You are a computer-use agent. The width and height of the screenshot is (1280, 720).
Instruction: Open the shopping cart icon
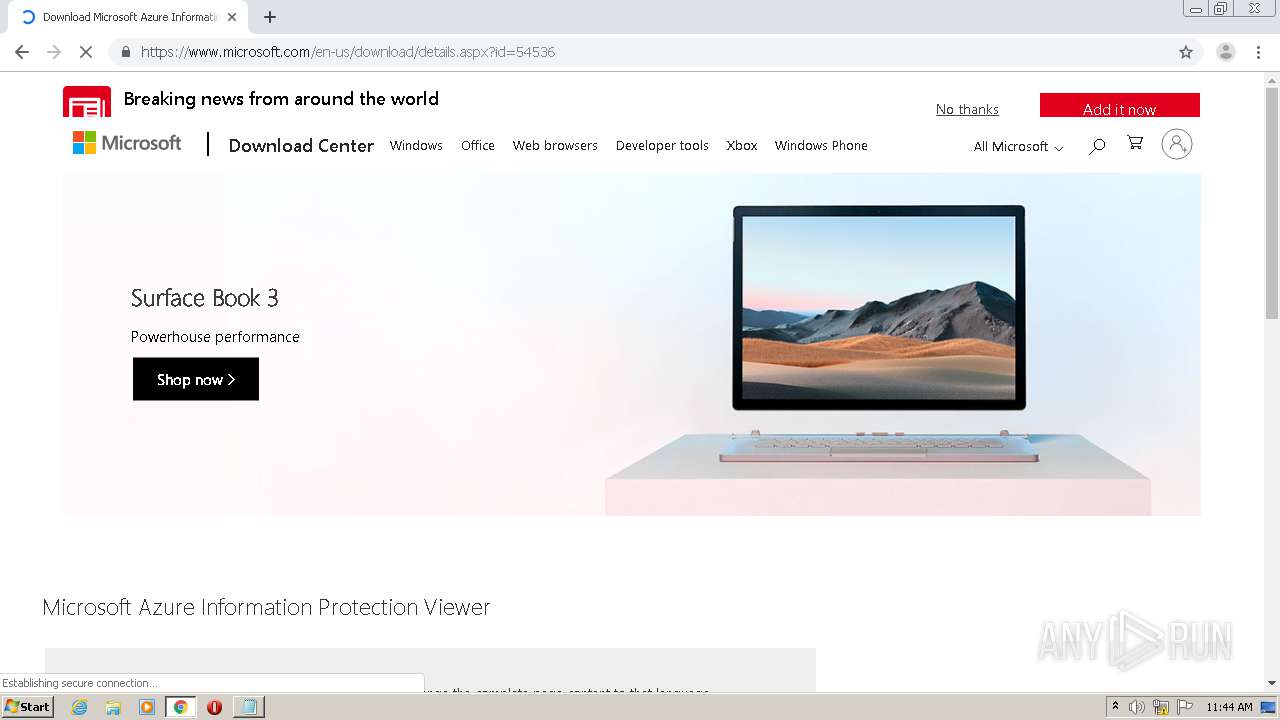1135,144
